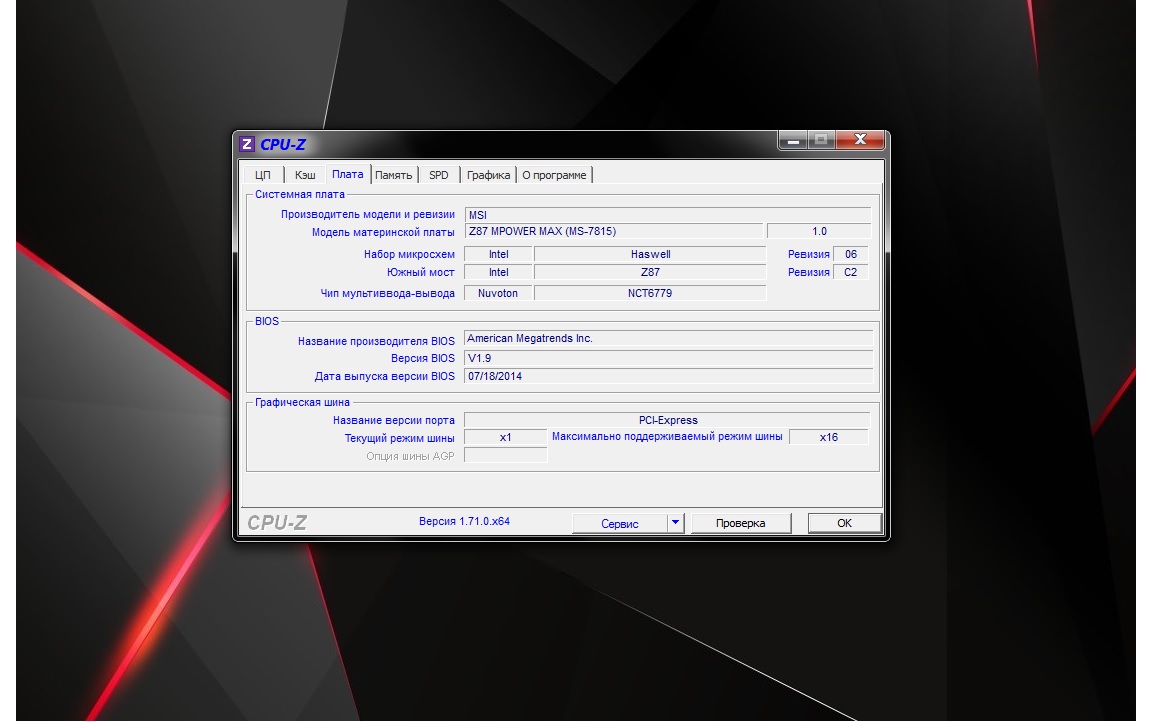Click the southbridge revision value C2

[x=851, y=272]
